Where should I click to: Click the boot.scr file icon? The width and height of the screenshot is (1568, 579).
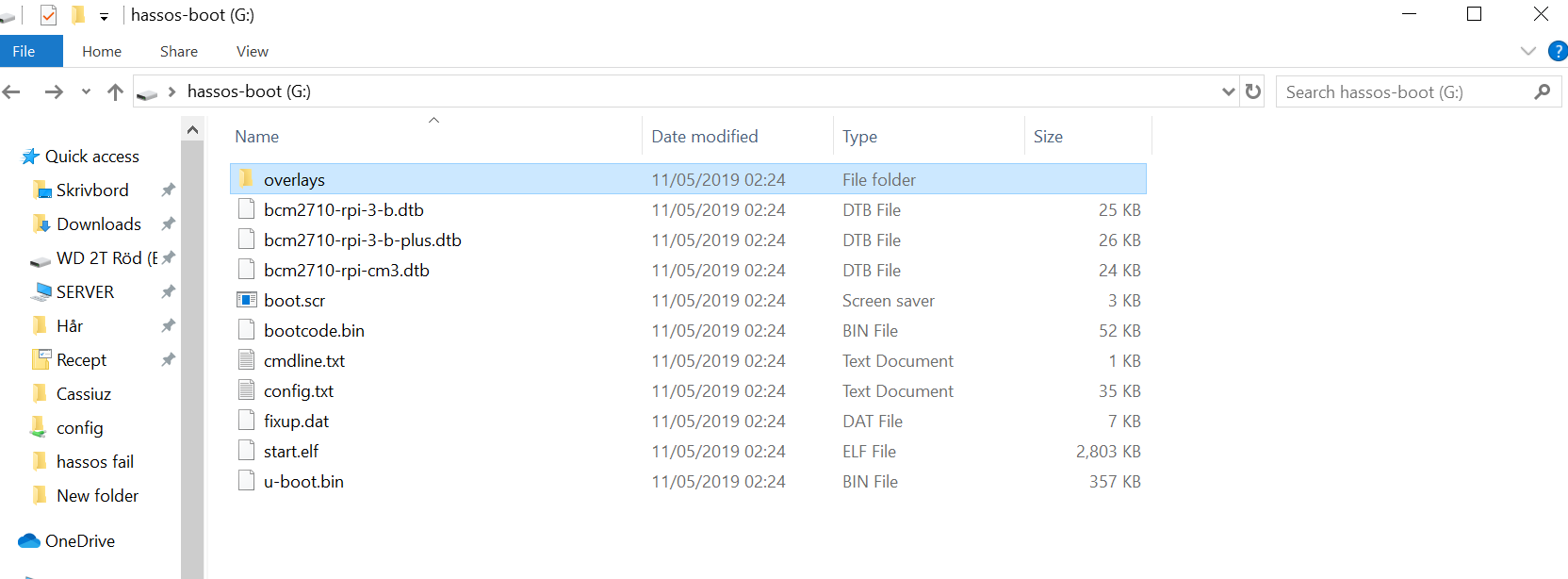coord(246,300)
